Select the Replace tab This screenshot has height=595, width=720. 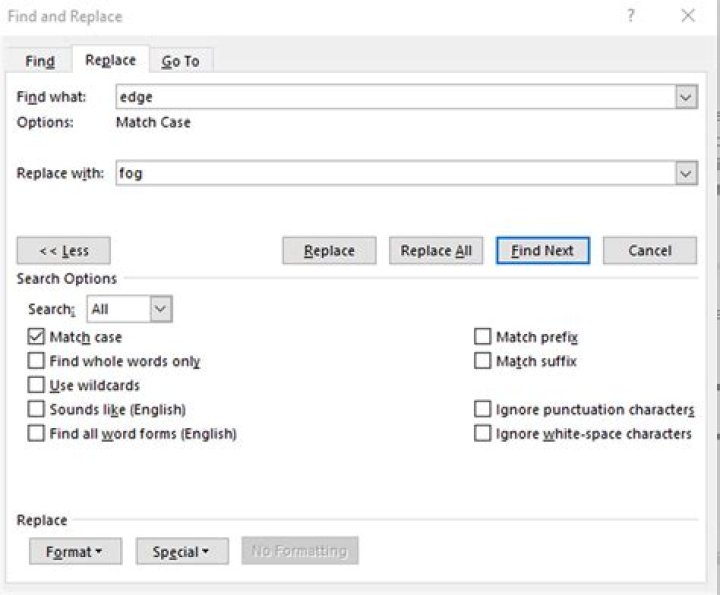coord(111,60)
